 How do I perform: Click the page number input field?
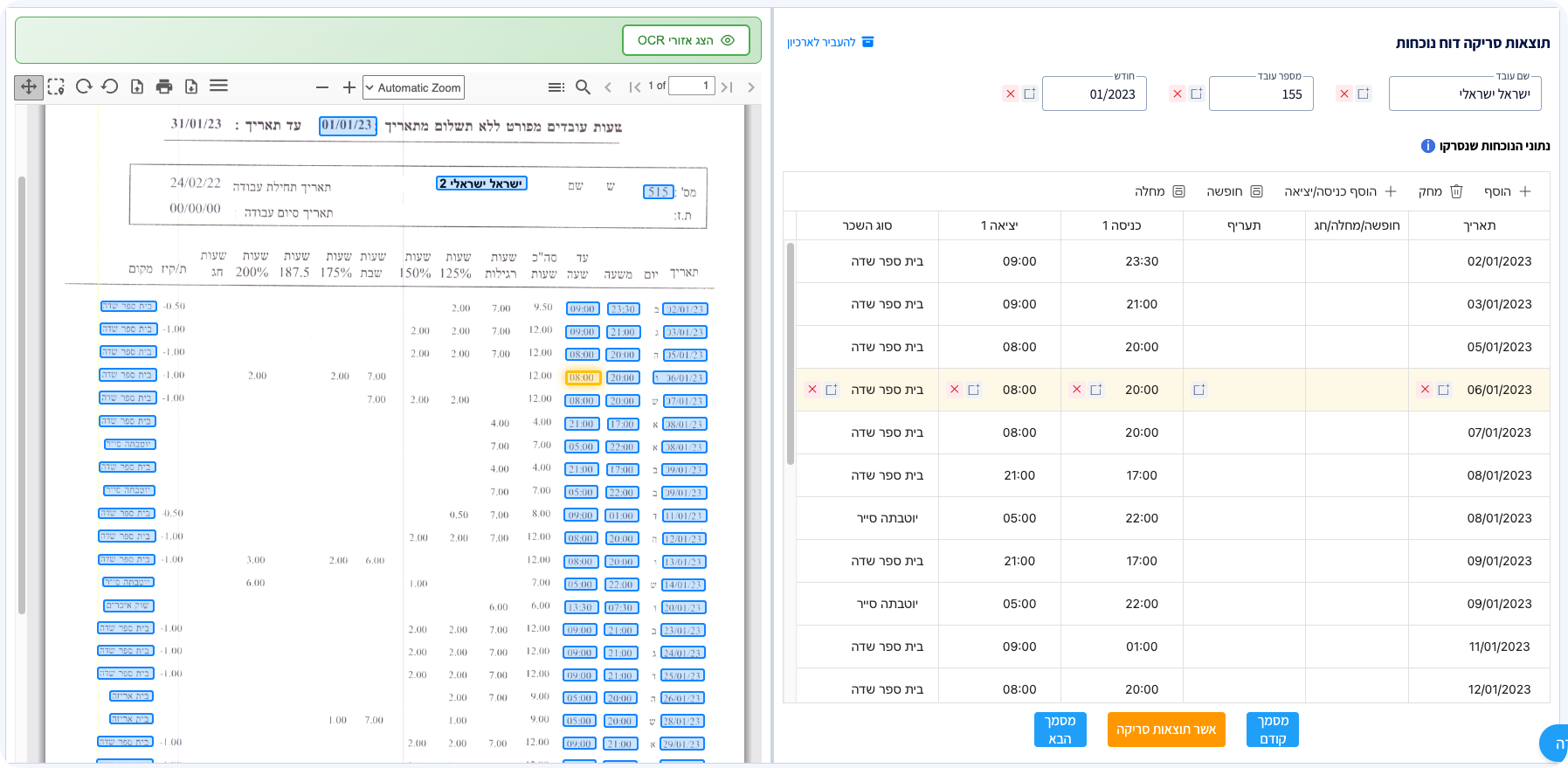point(691,86)
